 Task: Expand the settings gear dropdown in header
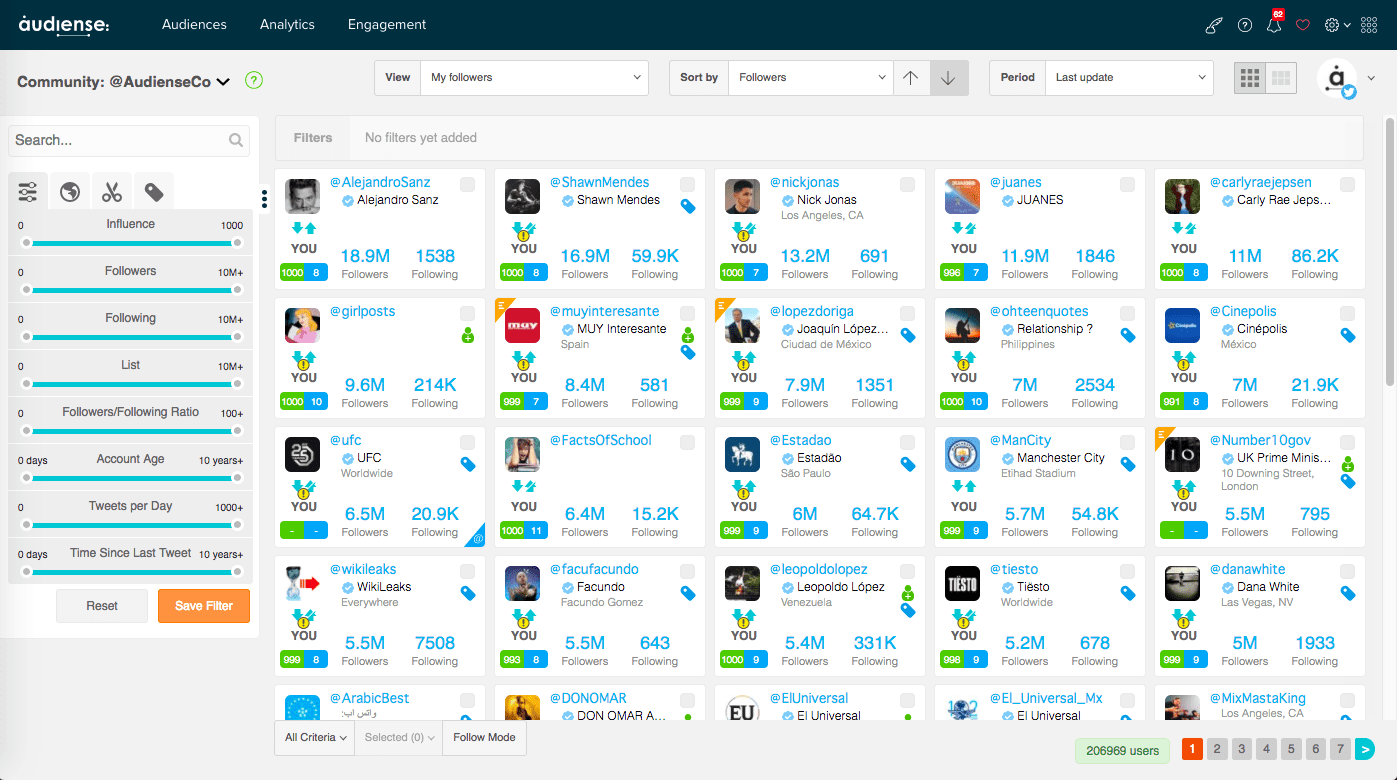1337,25
